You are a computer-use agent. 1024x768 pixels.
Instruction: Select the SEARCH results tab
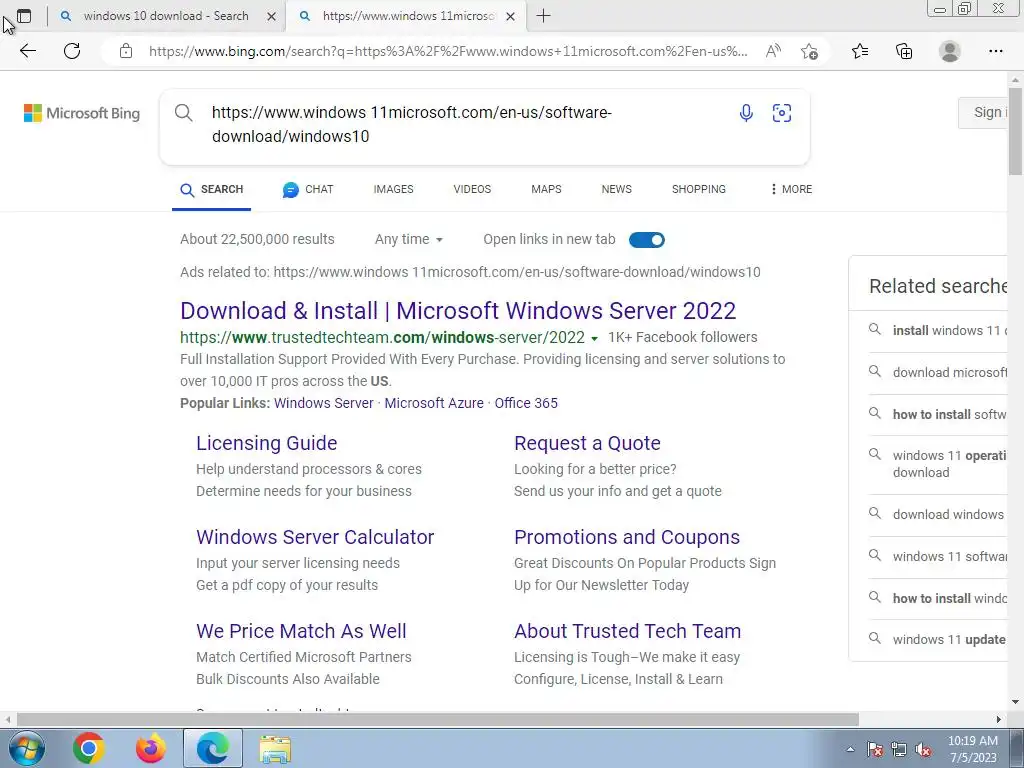point(212,189)
